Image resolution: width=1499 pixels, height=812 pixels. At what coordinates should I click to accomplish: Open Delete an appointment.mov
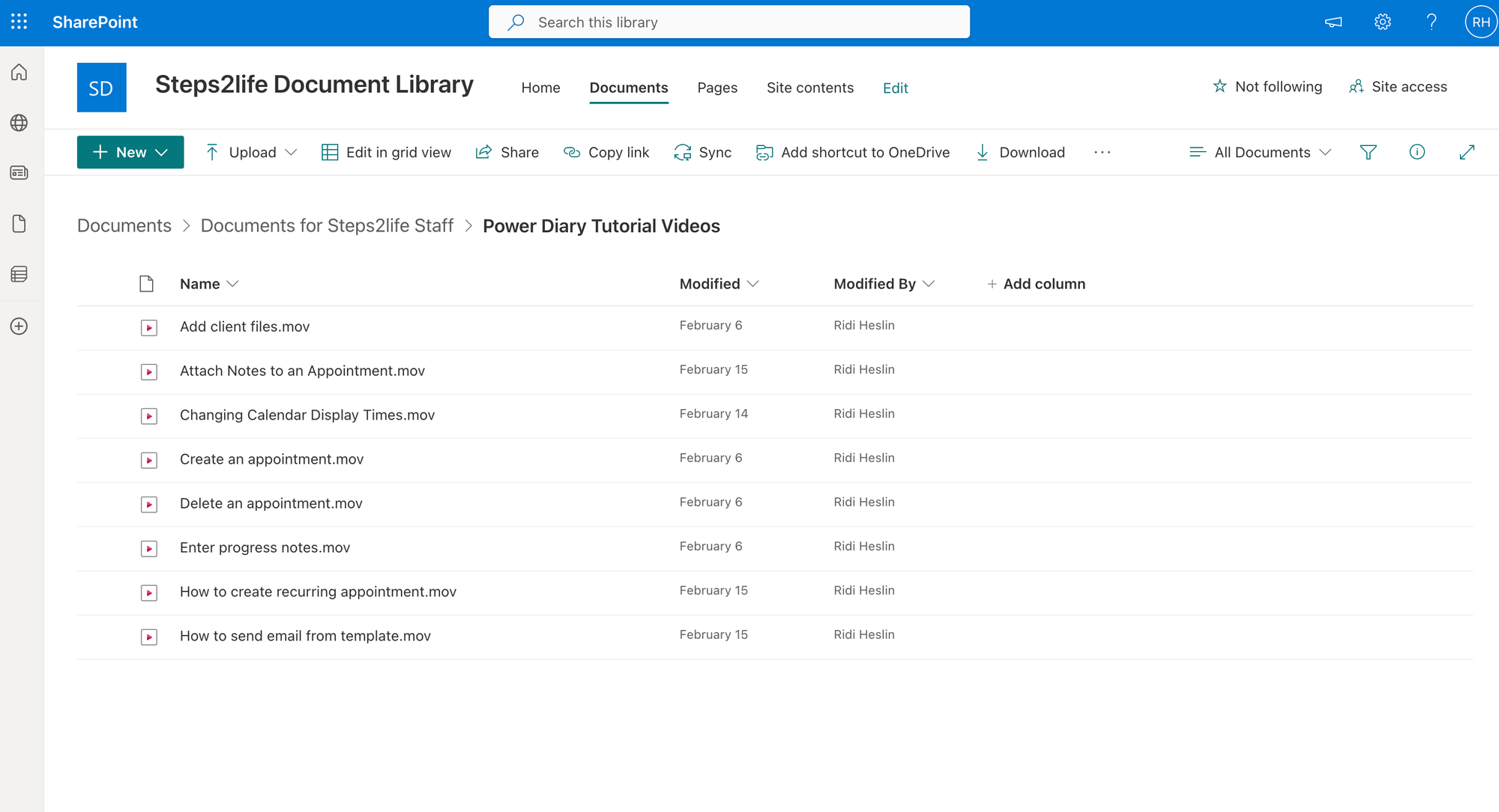271,503
